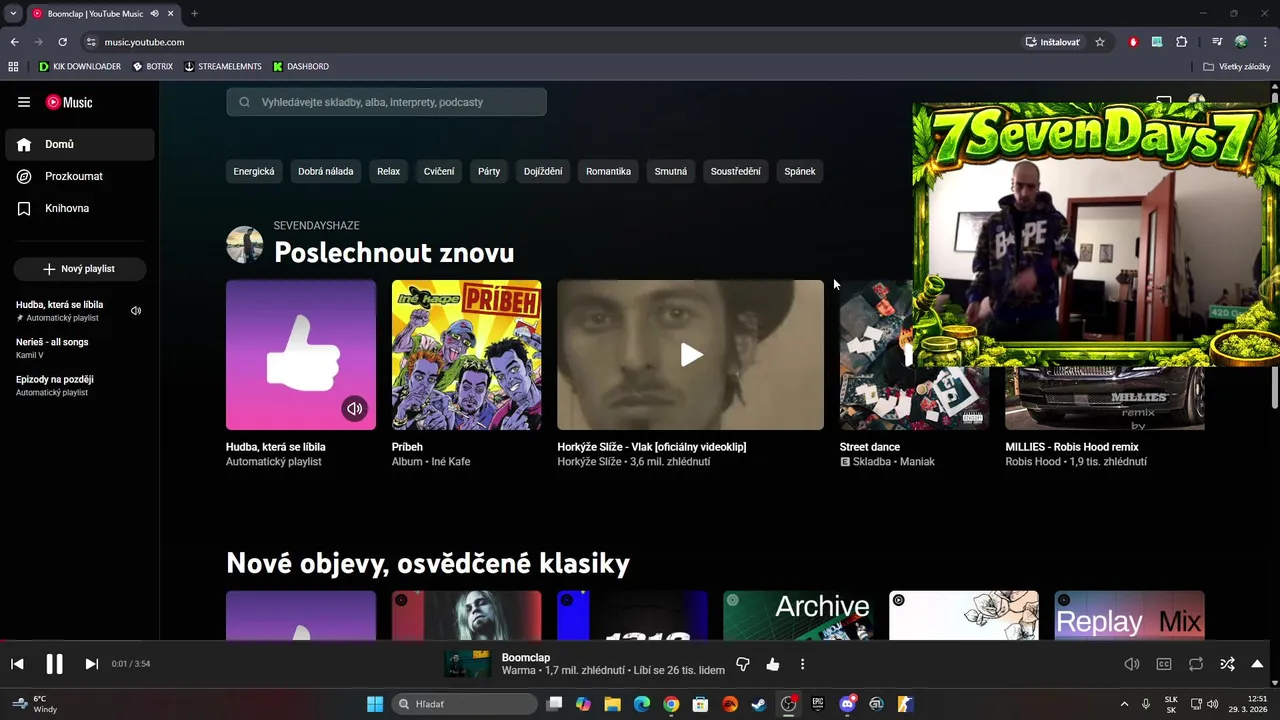Select the Spánek mood chip
Image resolution: width=1280 pixels, height=720 pixels.
pos(800,171)
